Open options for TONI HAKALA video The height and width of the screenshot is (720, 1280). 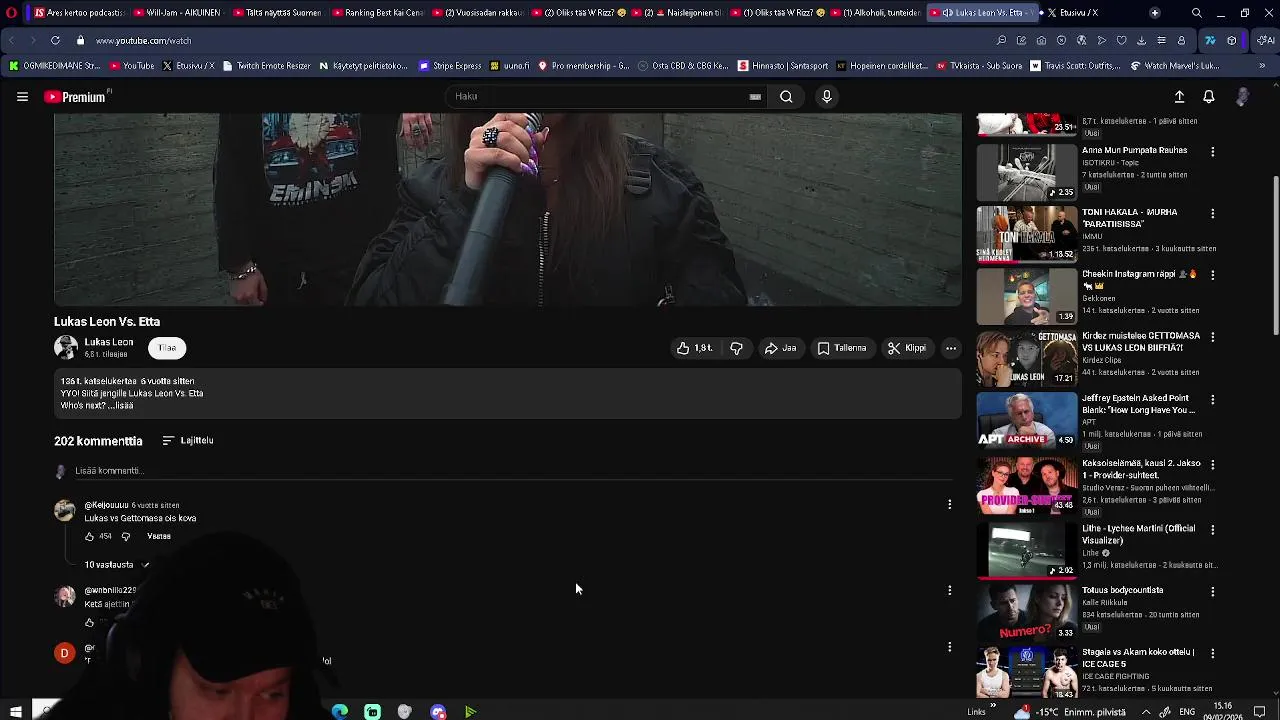coord(1213,214)
